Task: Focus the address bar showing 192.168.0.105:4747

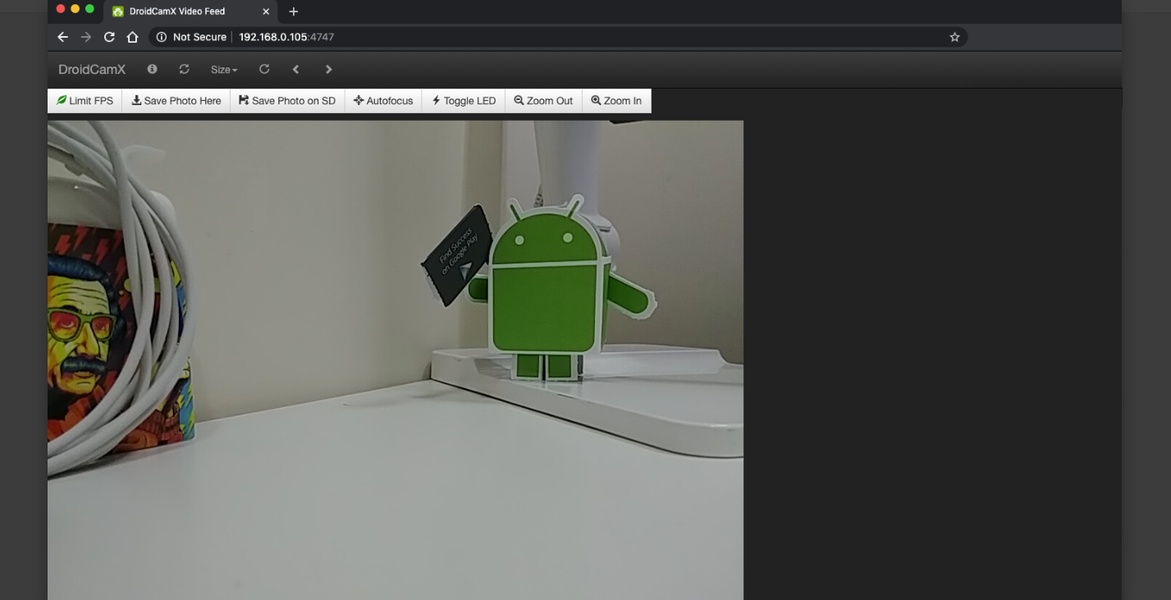Action: (x=558, y=37)
